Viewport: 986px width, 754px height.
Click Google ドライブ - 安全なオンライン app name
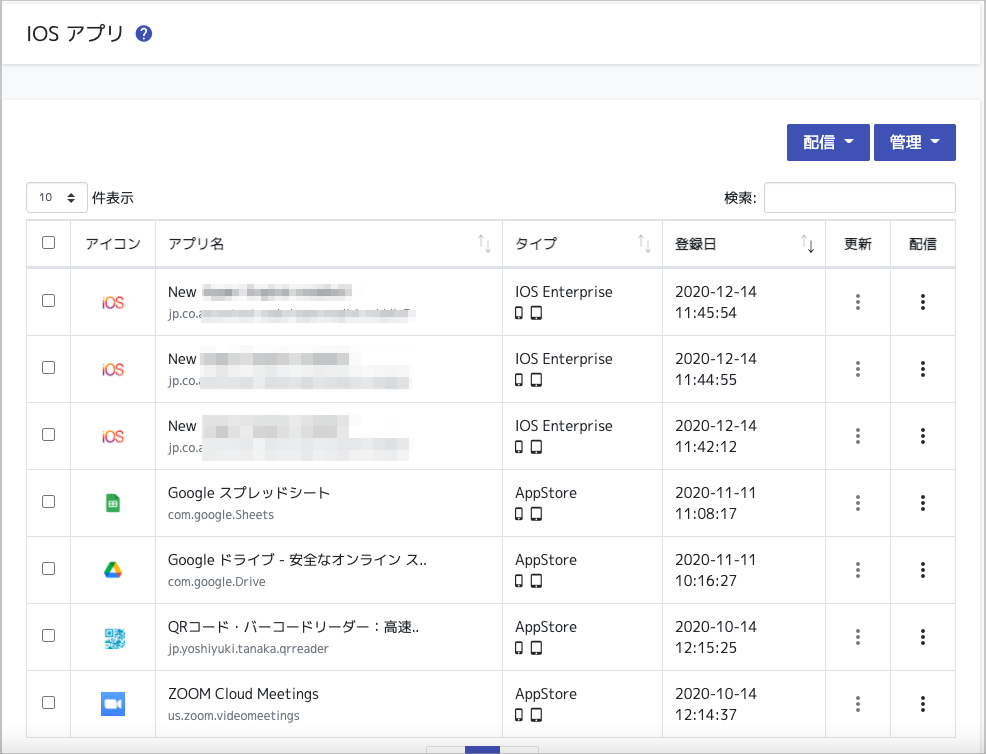(297, 560)
